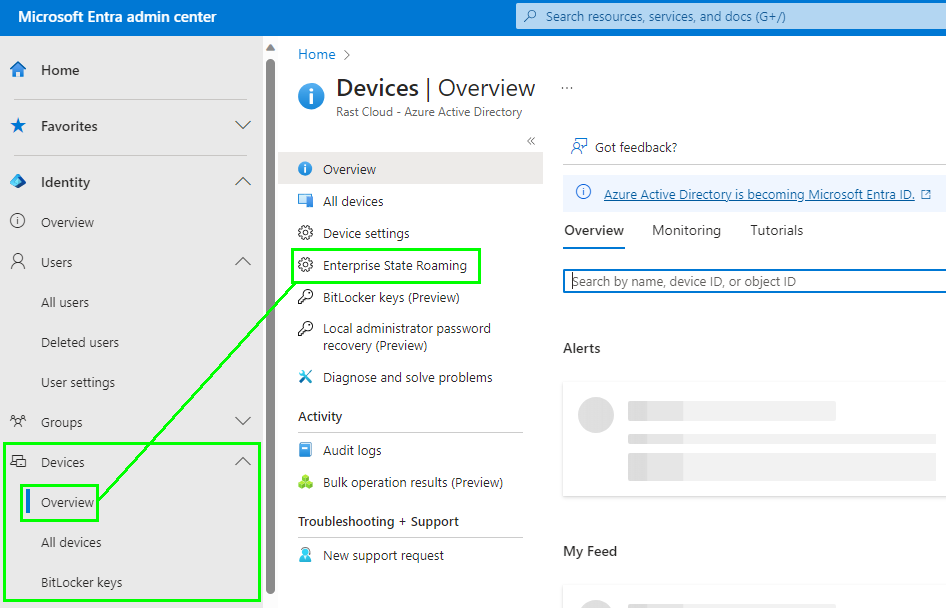Click the Diagnose and solve problems wrench icon

tap(306, 378)
